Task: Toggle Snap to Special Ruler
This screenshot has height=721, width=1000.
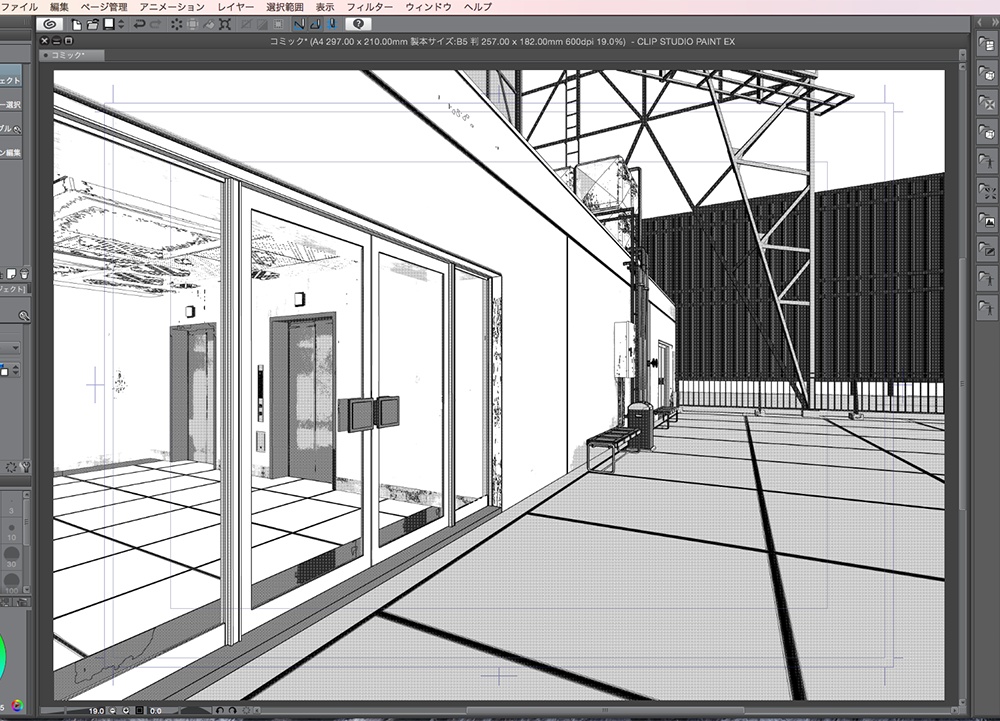Action: 315,24
